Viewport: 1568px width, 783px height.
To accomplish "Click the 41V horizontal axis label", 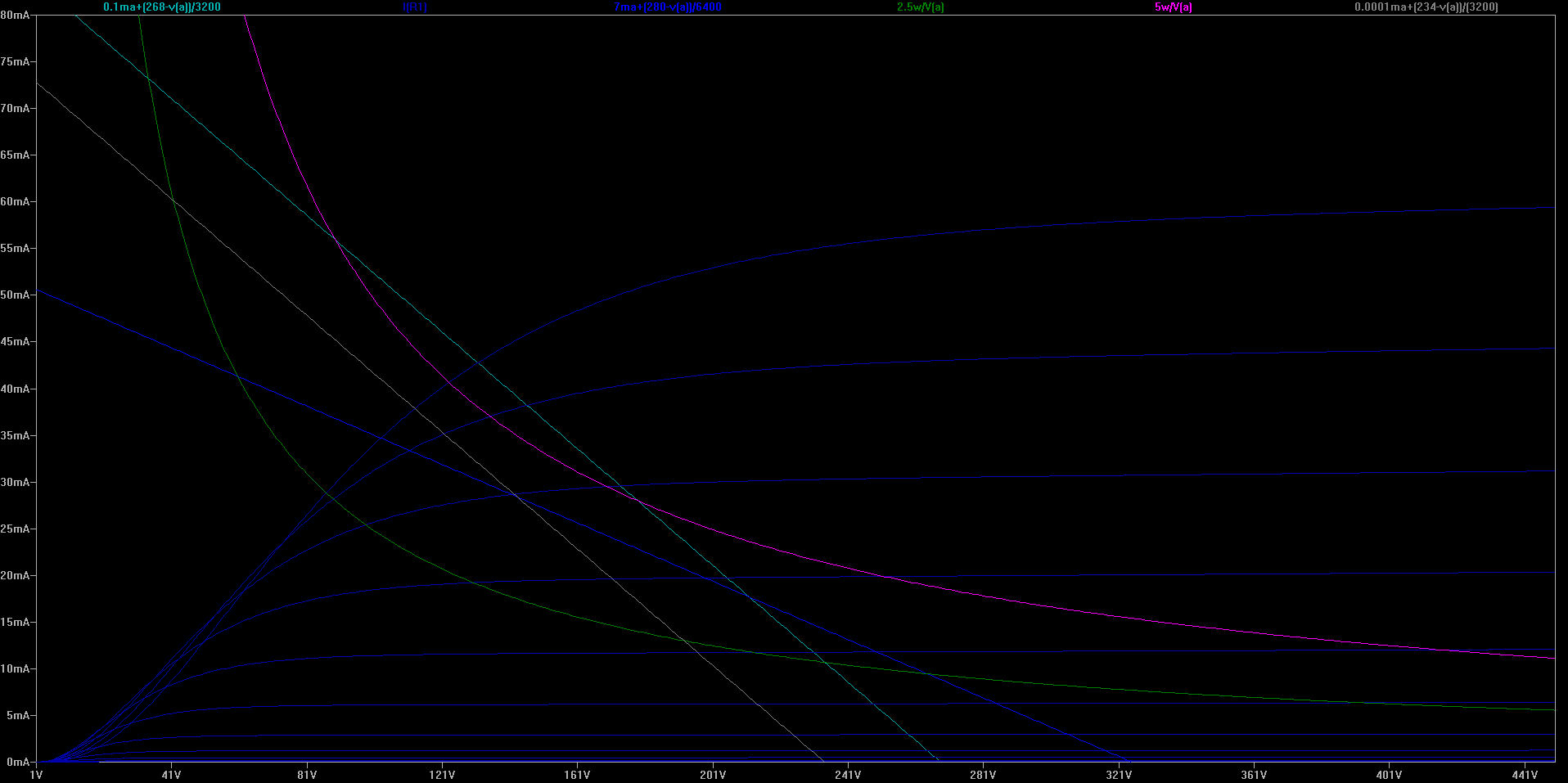I will pyautogui.click(x=171, y=774).
